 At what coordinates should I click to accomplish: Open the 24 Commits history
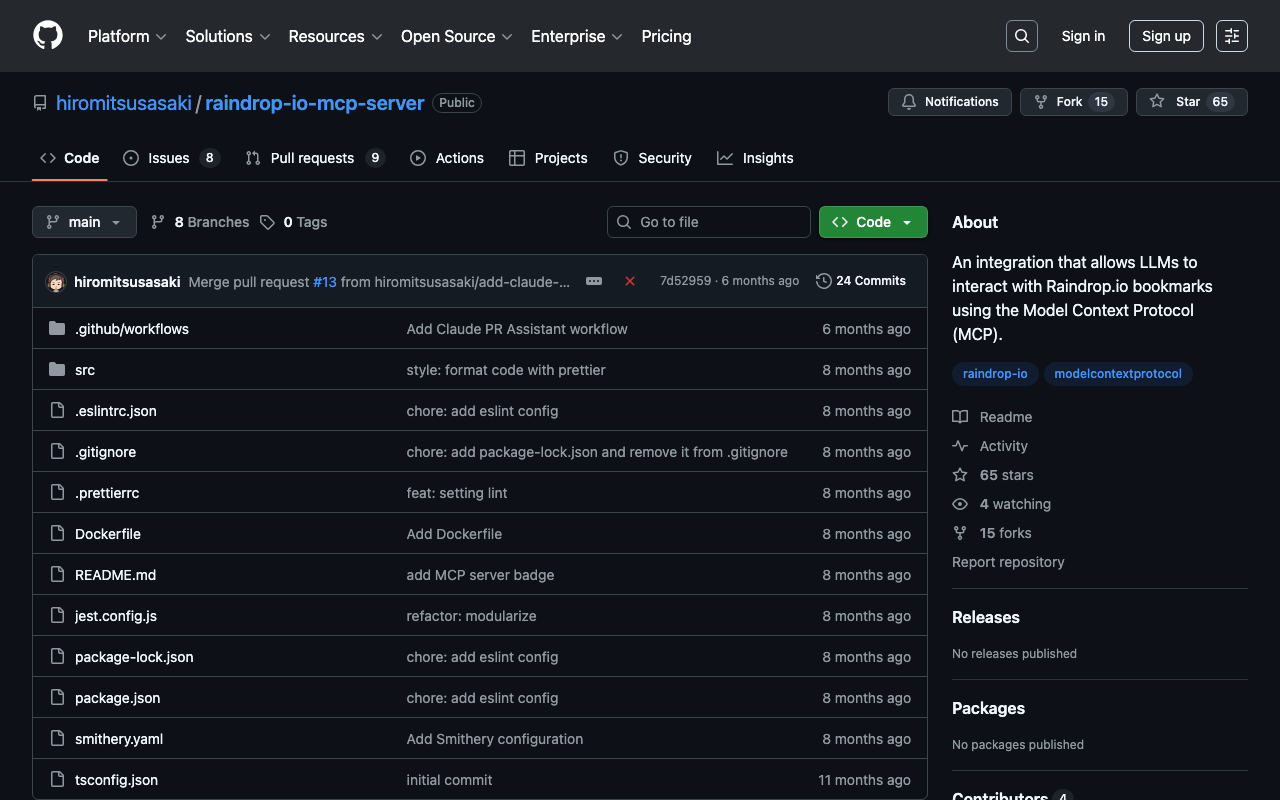coord(861,281)
